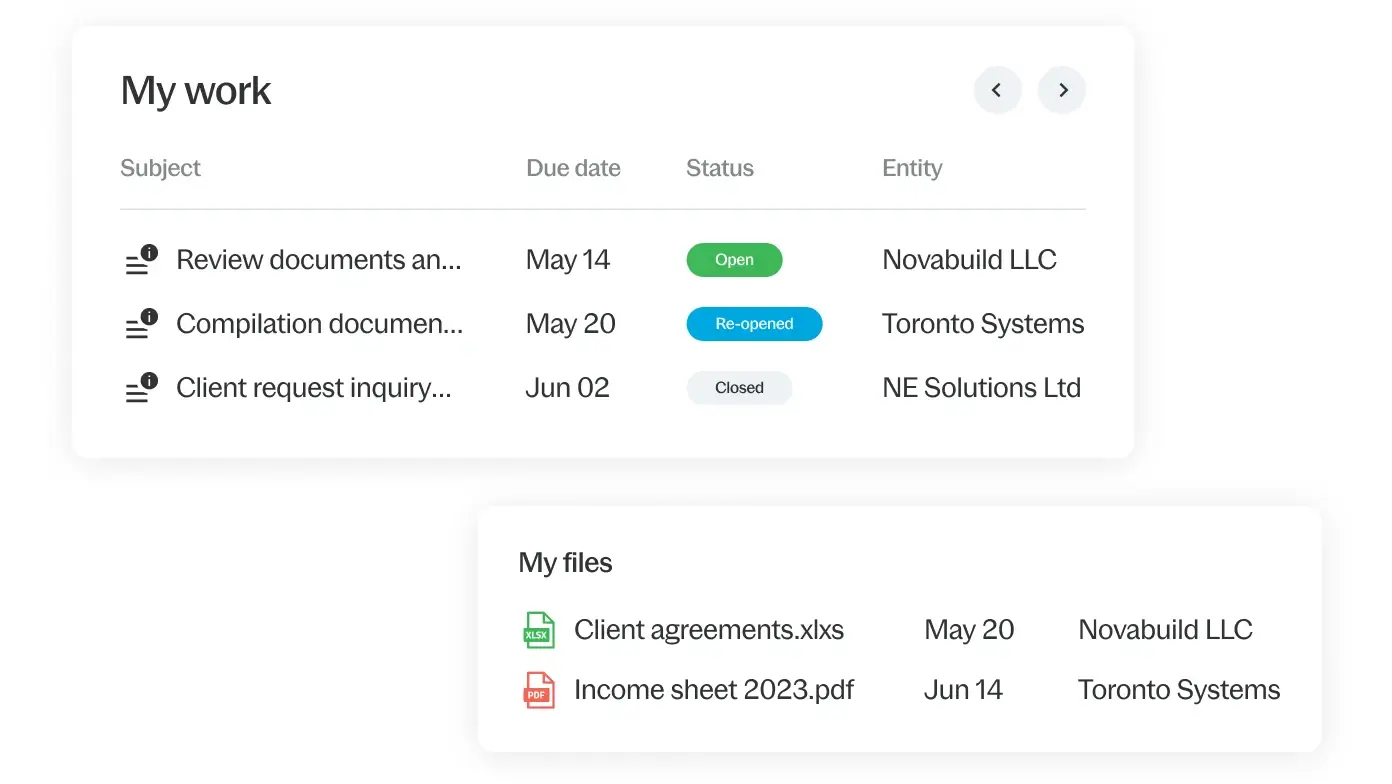The image size is (1392, 784).
Task: Click the blue Re-opened status badge
Action: (x=754, y=324)
